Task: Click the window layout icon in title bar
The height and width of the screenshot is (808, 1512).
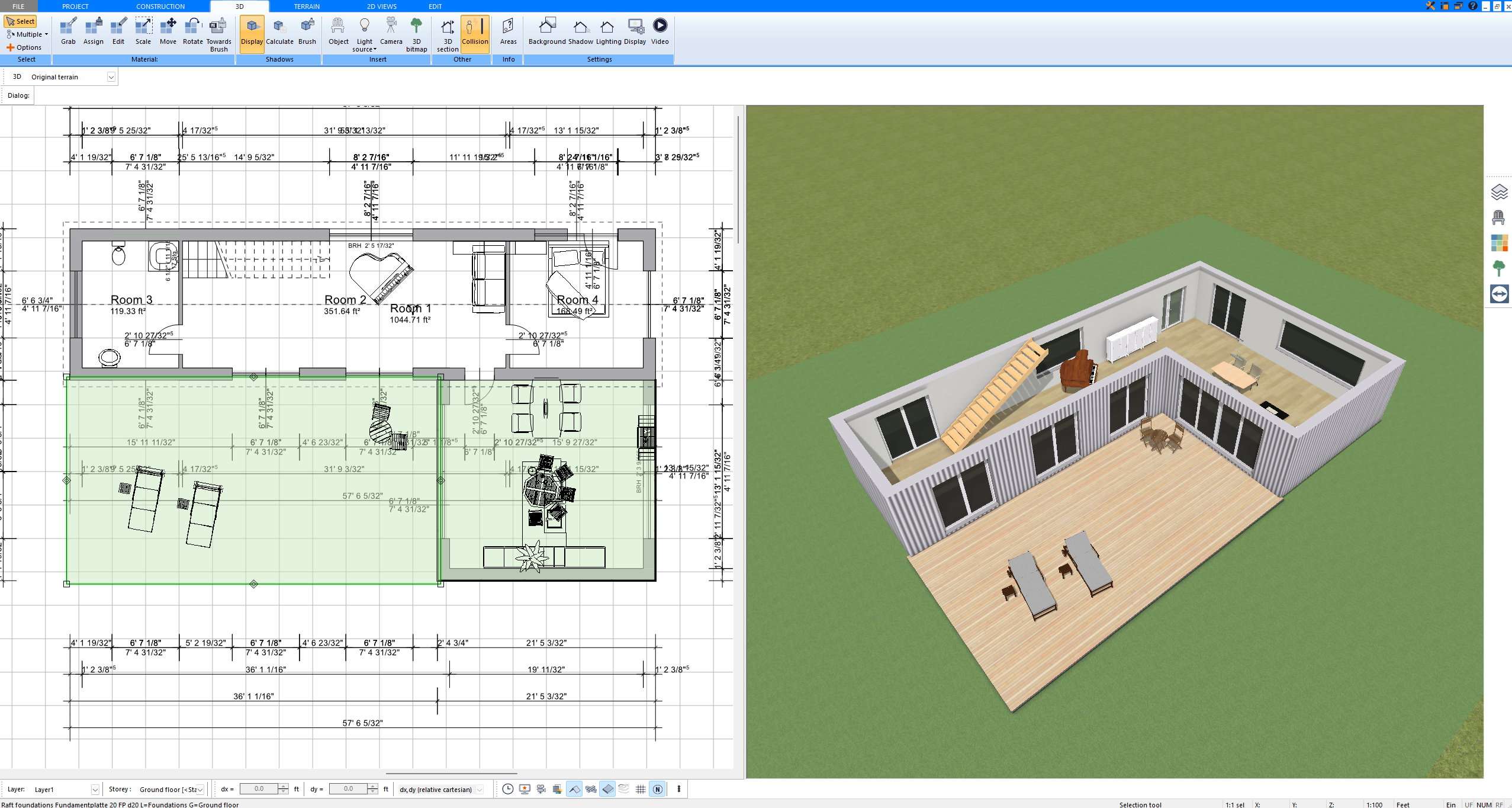Action: 1445,6
